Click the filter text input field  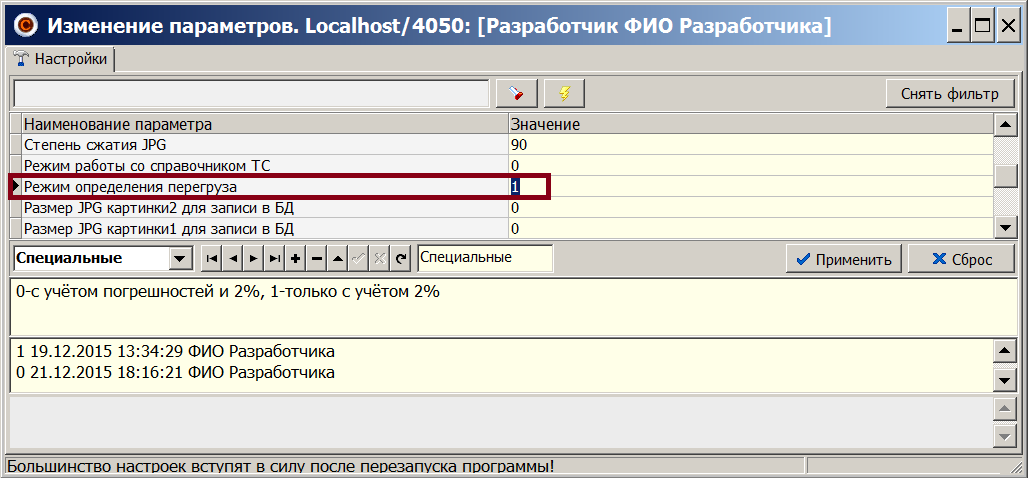point(250,94)
